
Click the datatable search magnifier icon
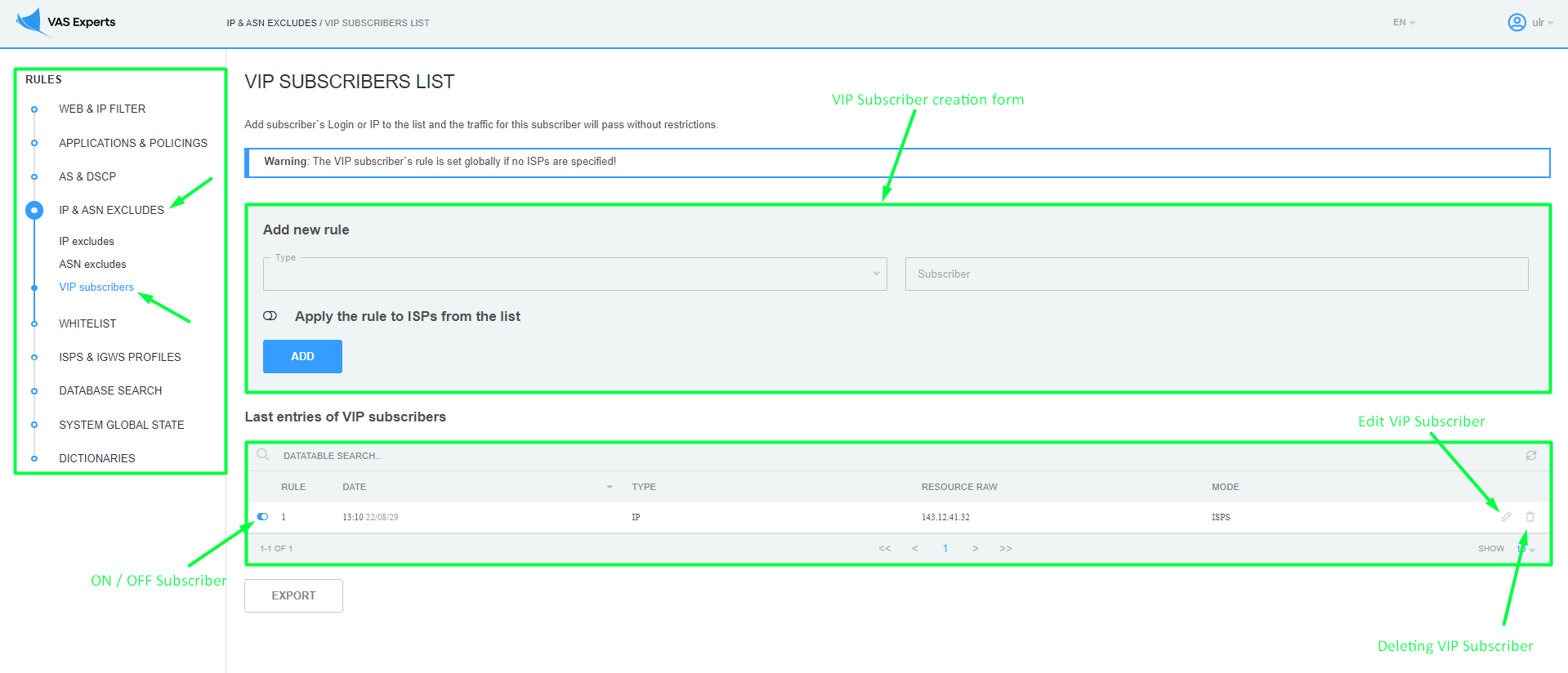(263, 455)
